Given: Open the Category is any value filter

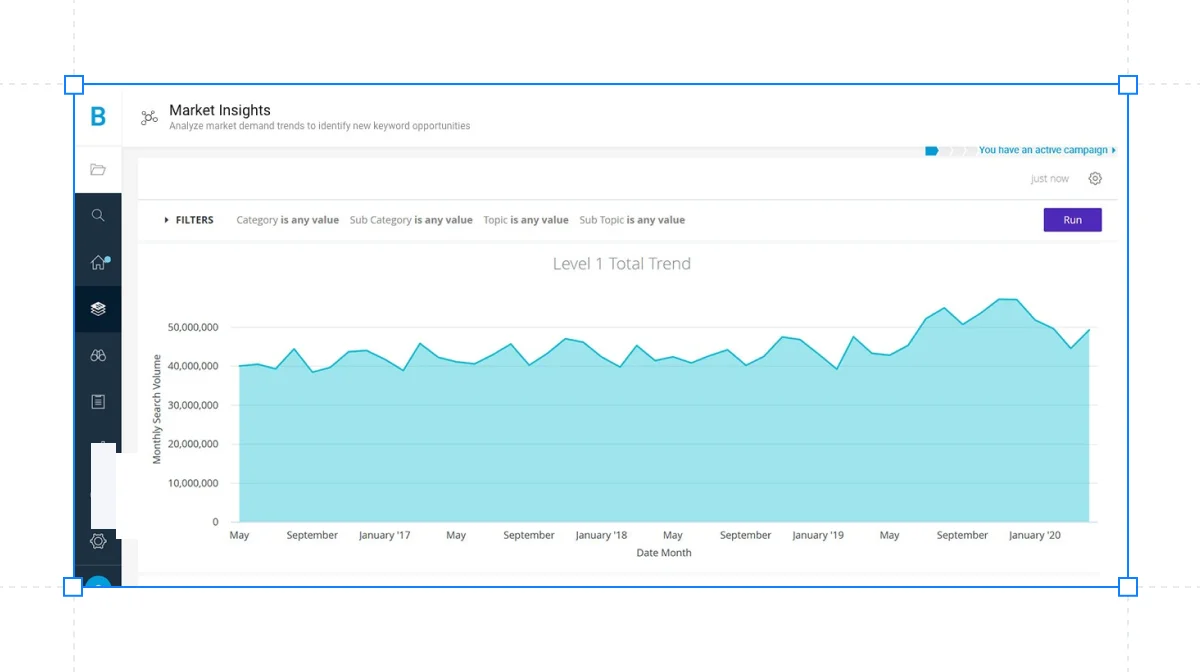Looking at the screenshot, I should tap(287, 220).
